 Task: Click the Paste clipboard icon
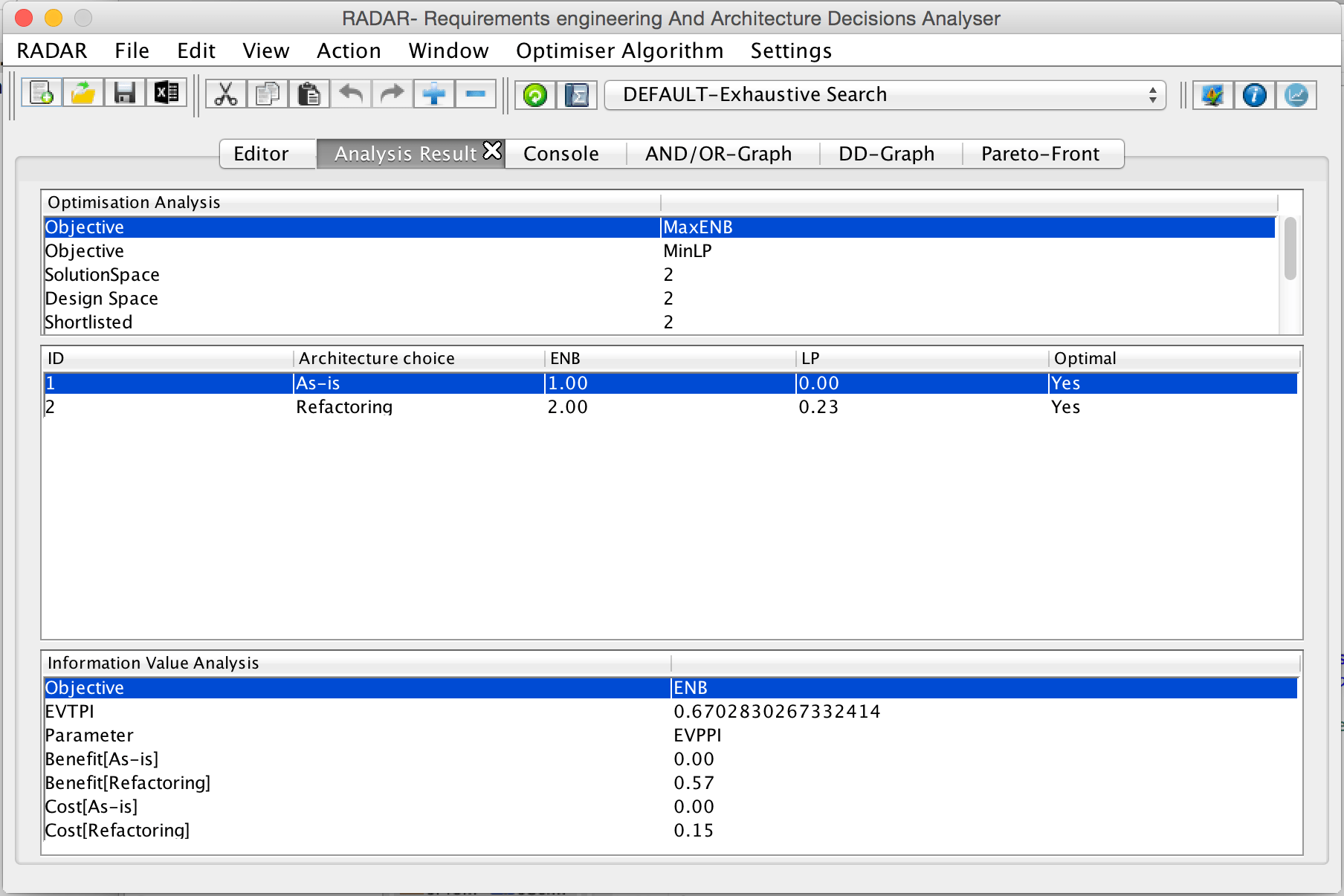click(309, 94)
